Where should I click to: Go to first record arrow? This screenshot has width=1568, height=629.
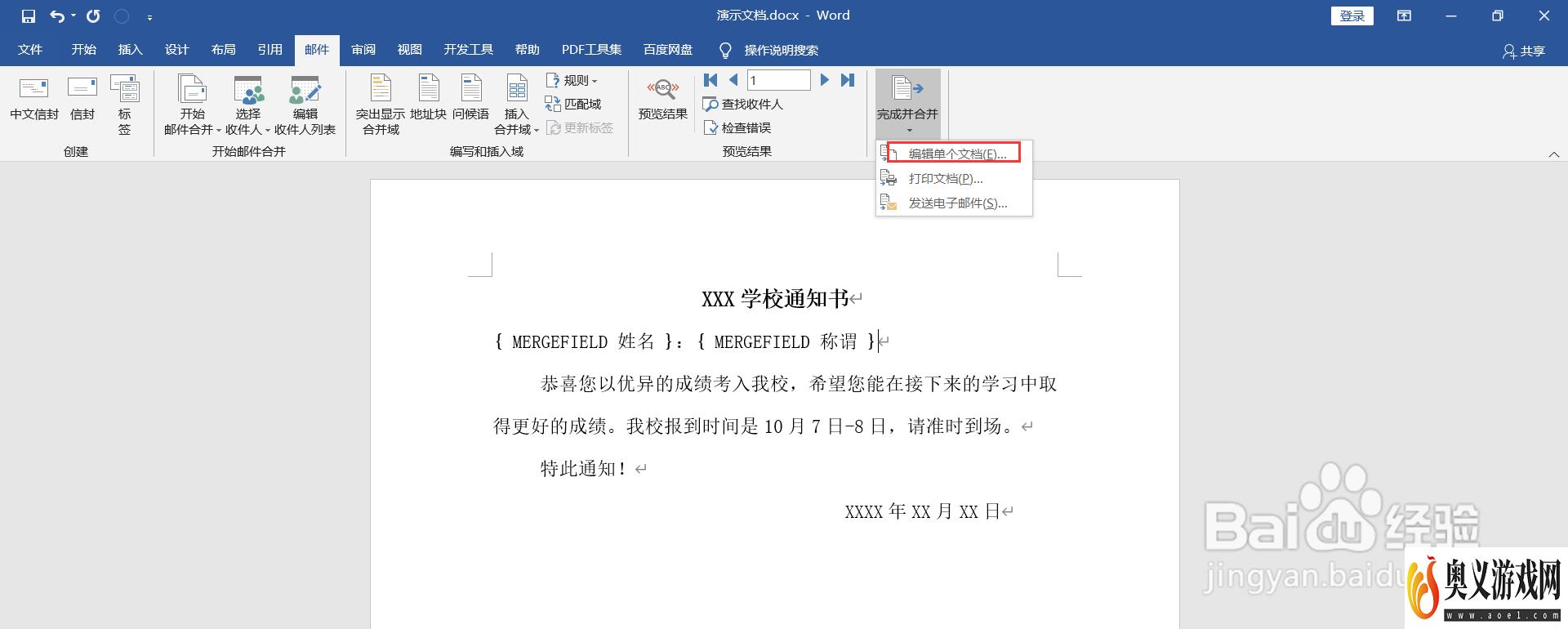710,80
